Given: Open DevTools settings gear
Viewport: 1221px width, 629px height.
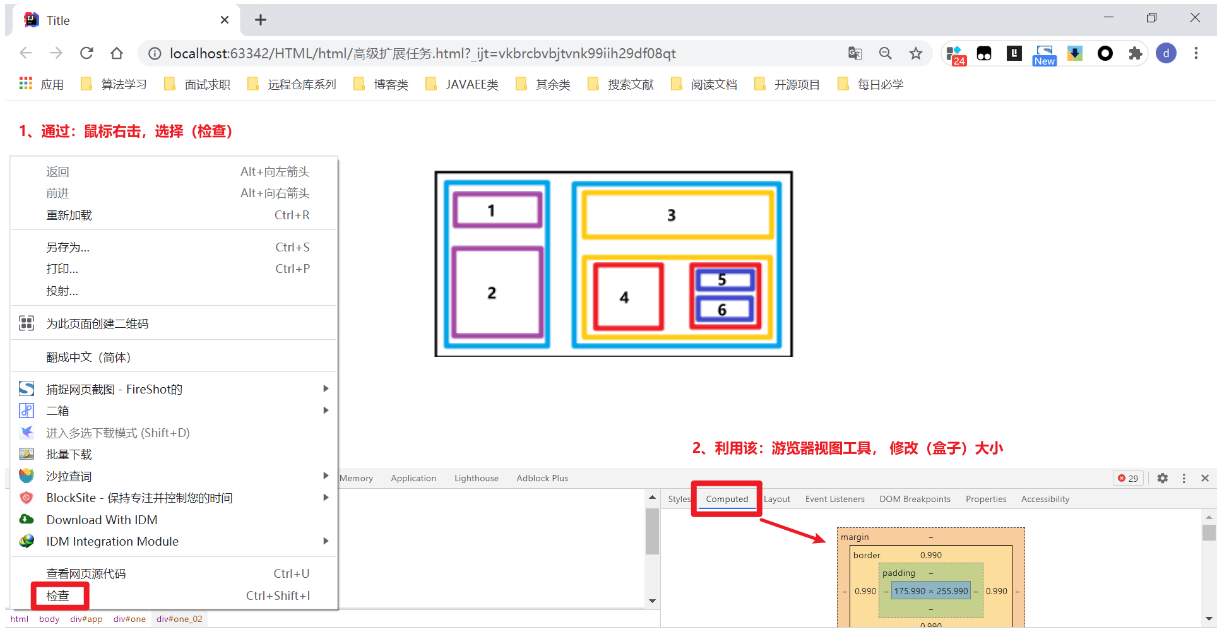Looking at the screenshot, I should 1162,478.
